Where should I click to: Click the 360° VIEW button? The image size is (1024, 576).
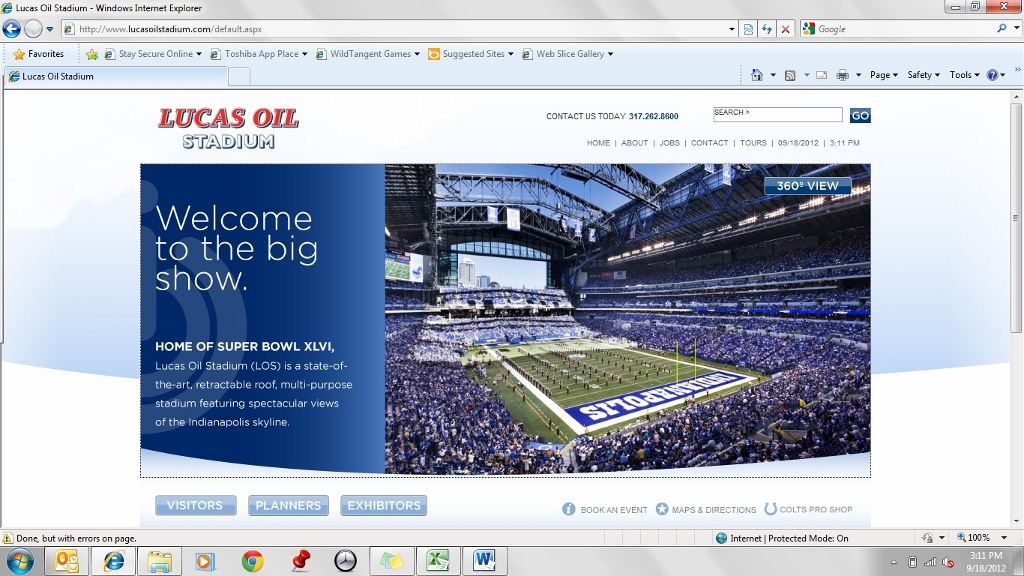click(x=807, y=186)
